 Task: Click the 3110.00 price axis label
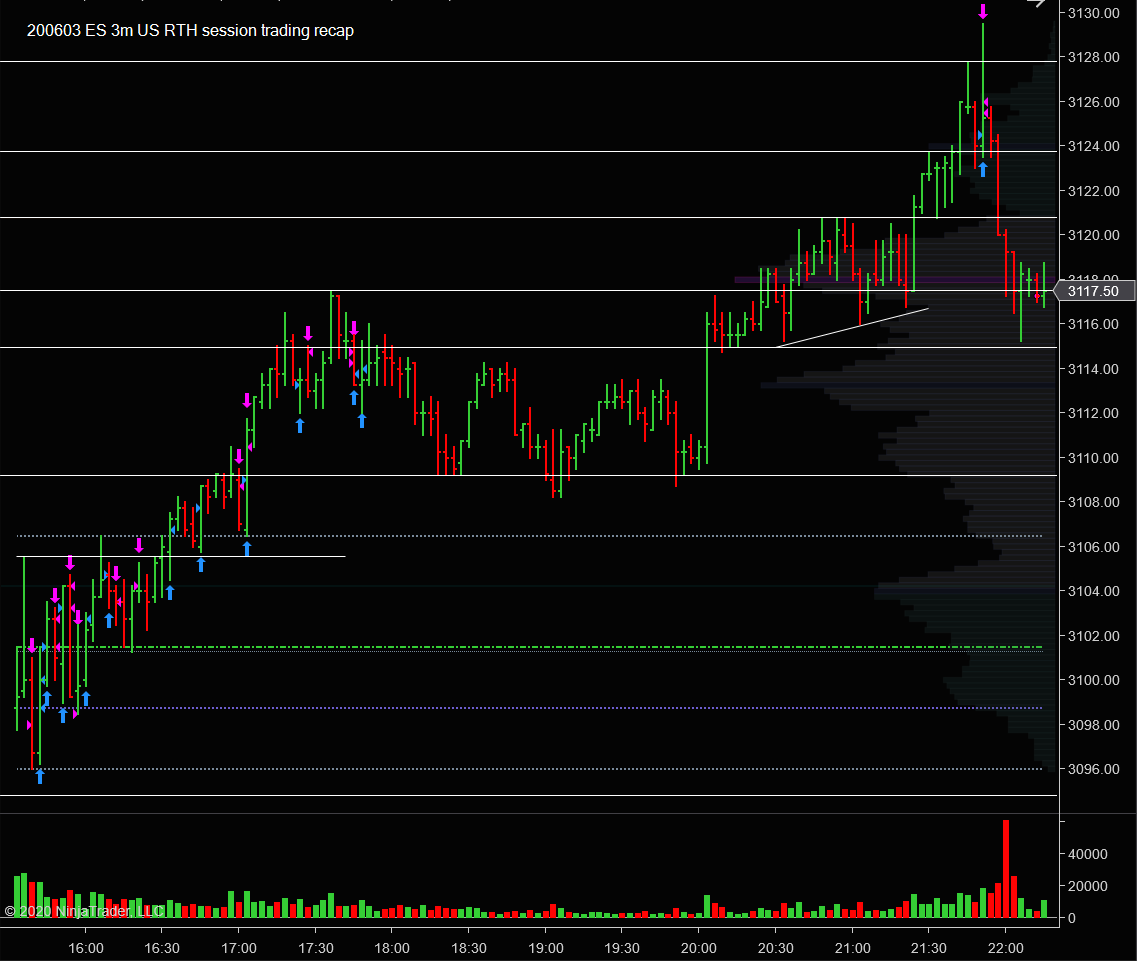tap(1093, 458)
